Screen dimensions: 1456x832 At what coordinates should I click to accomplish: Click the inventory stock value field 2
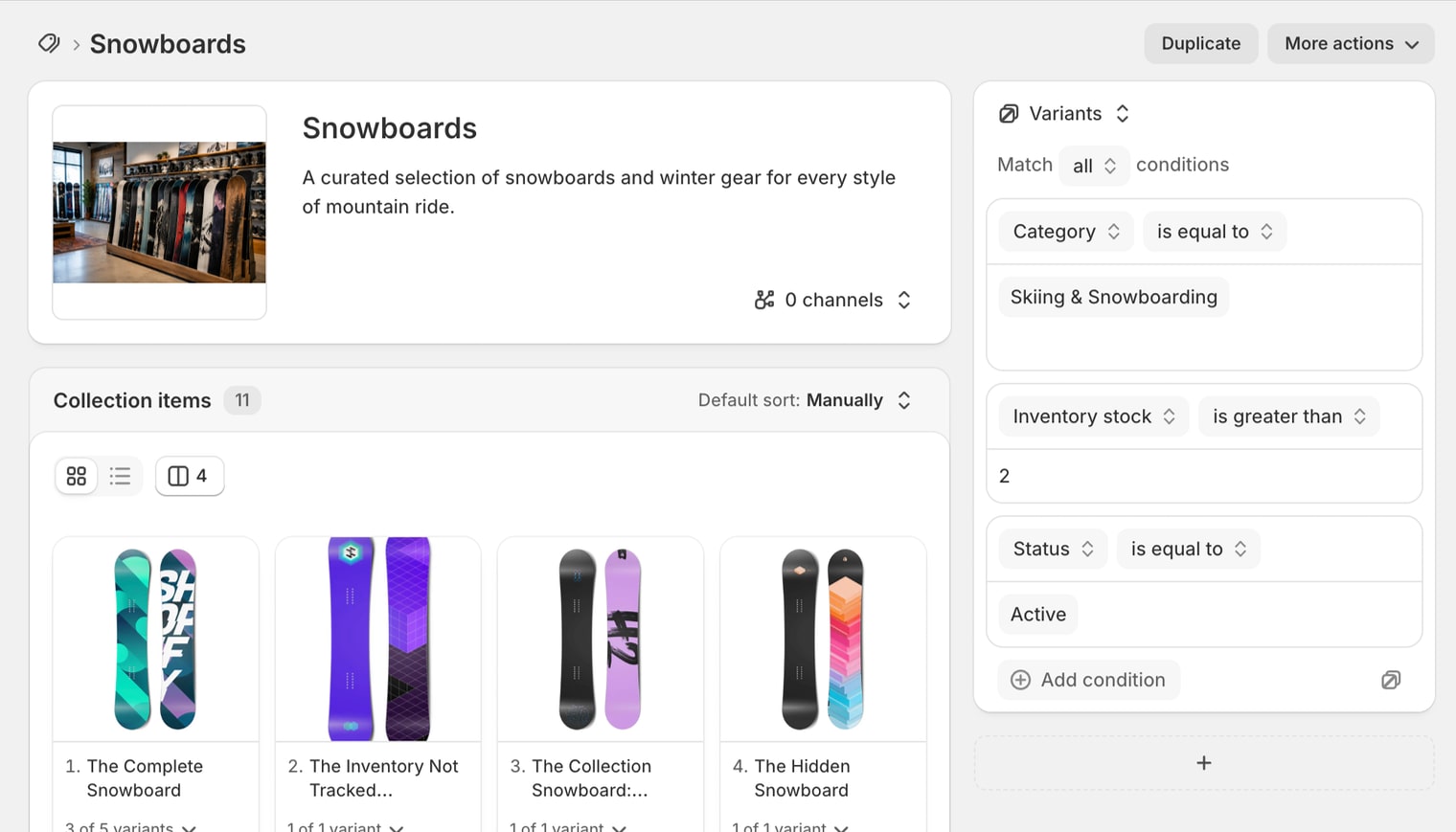pos(1204,476)
